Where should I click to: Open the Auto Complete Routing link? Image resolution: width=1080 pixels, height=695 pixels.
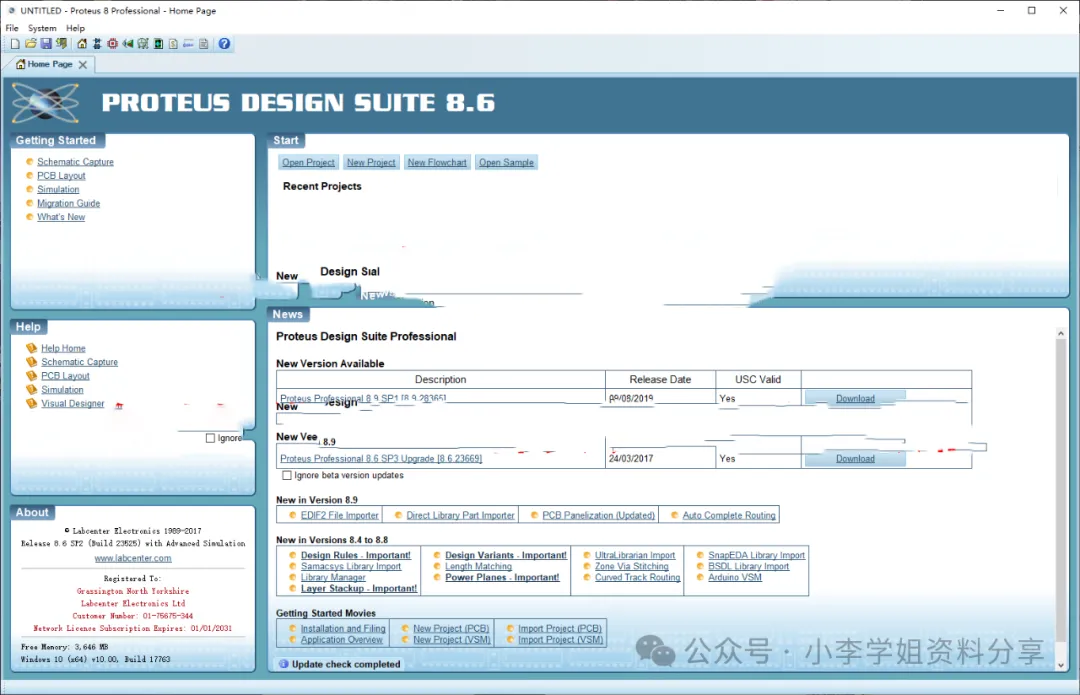tap(729, 515)
